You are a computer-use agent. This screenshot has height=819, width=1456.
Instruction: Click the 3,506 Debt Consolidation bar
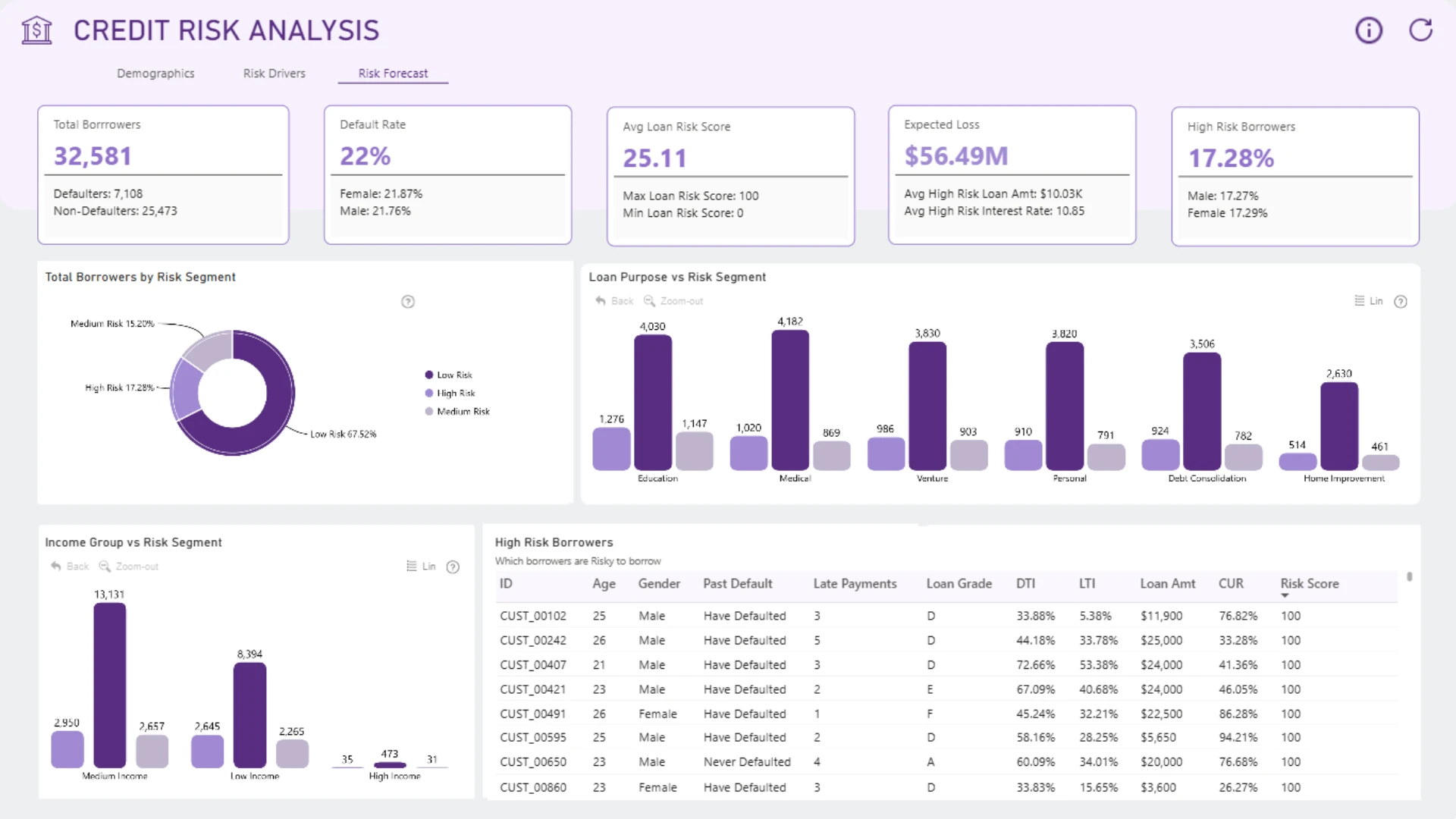(1202, 412)
